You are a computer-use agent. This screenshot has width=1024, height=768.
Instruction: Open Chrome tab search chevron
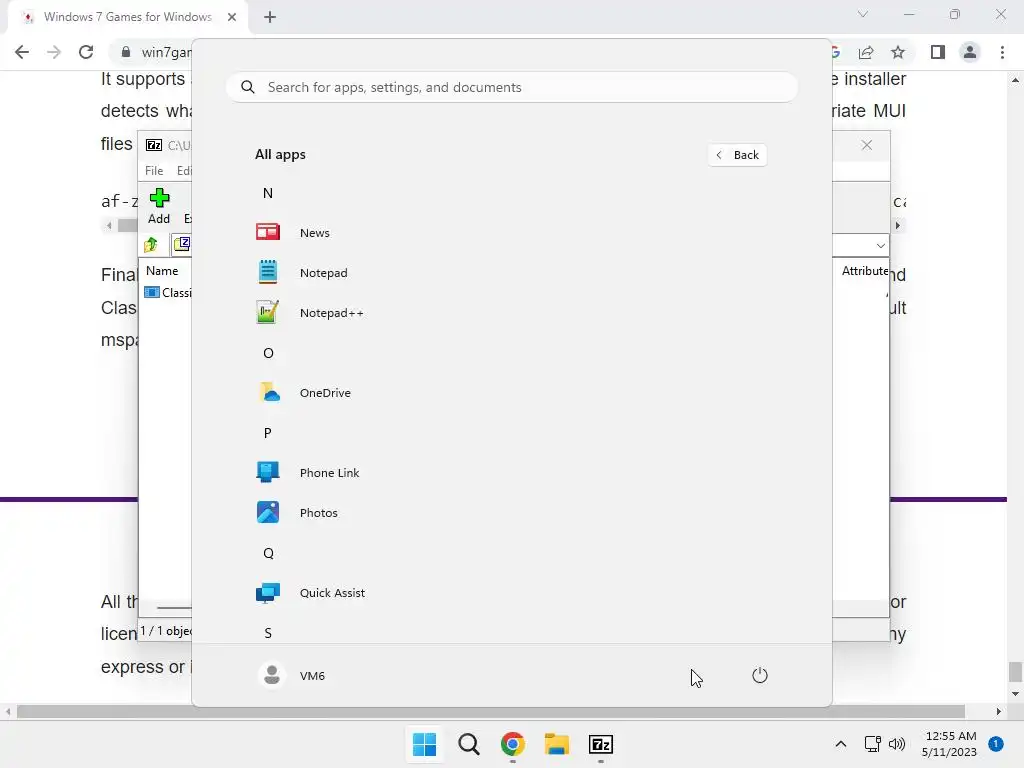pos(863,14)
